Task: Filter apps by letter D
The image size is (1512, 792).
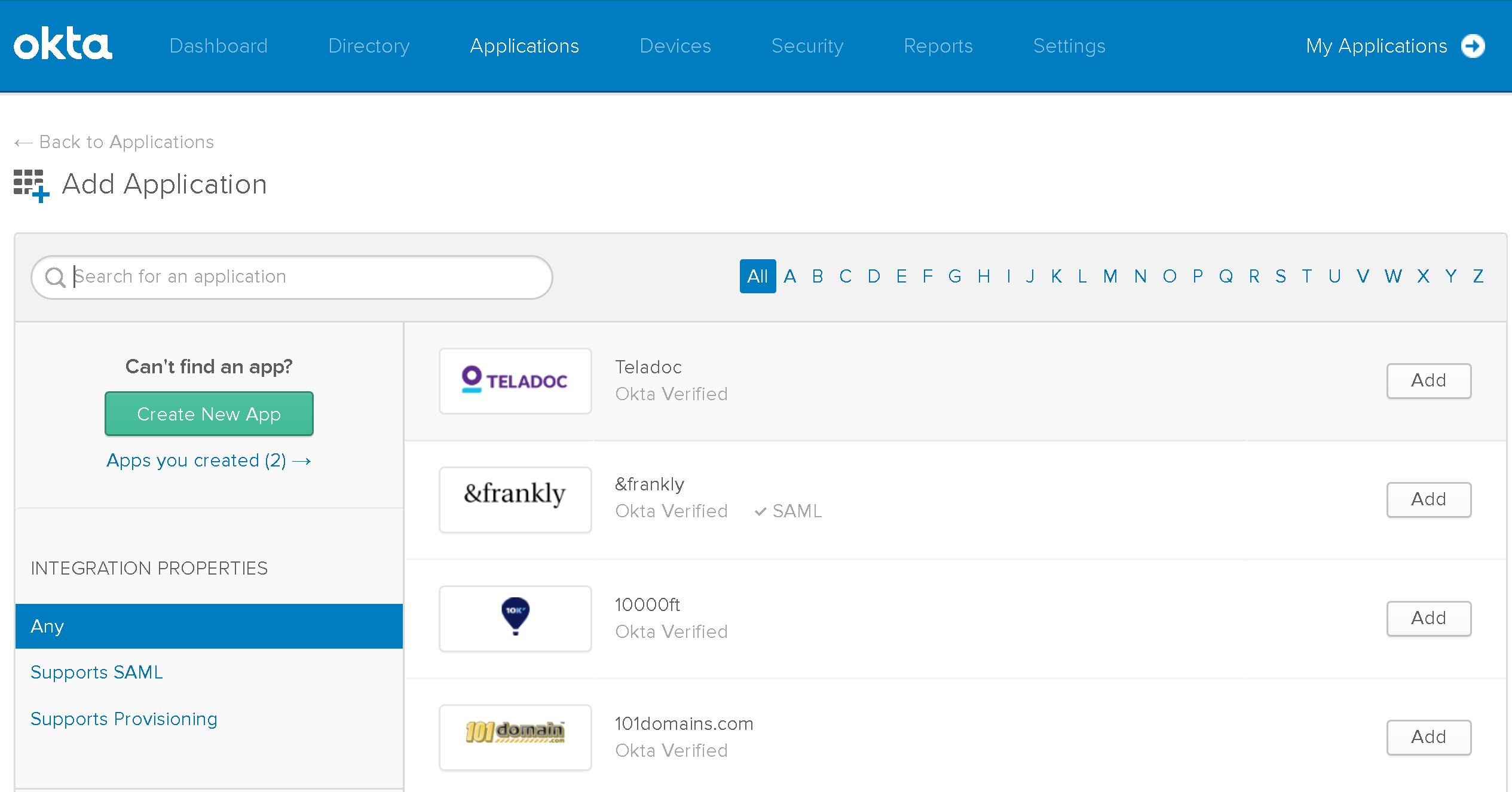Action: [x=874, y=276]
